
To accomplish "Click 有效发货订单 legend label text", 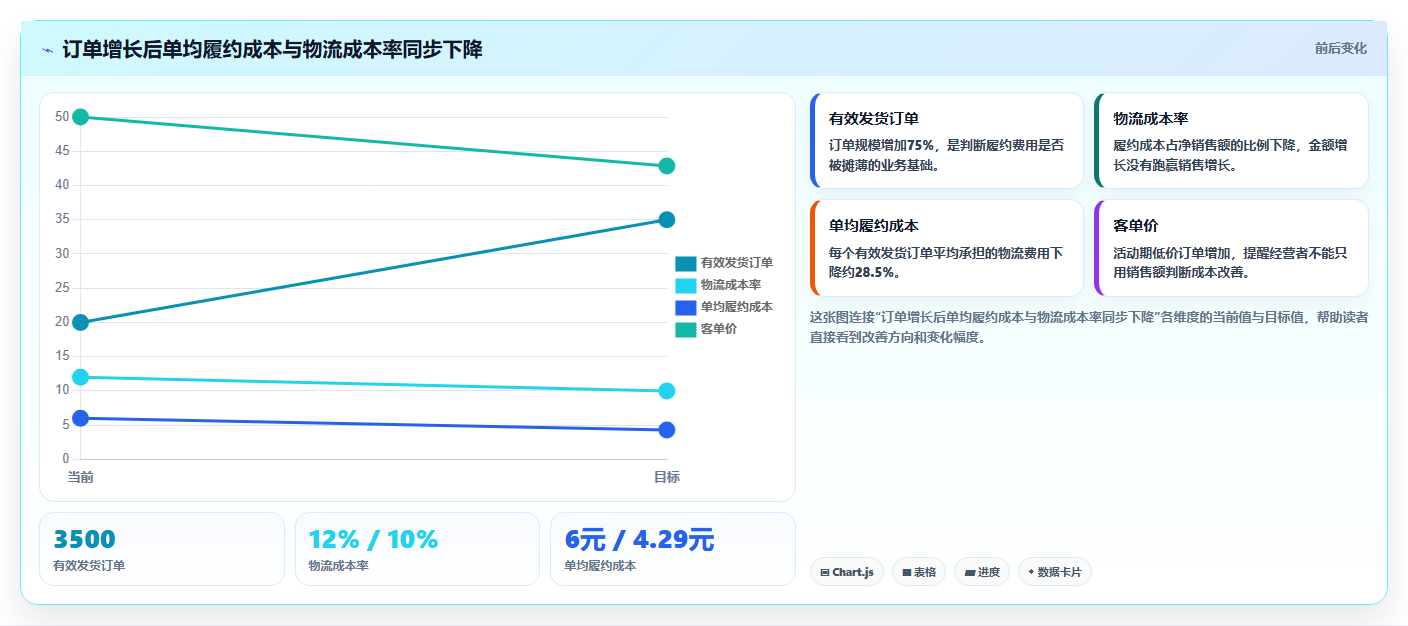I will pyautogui.click(x=737, y=263).
